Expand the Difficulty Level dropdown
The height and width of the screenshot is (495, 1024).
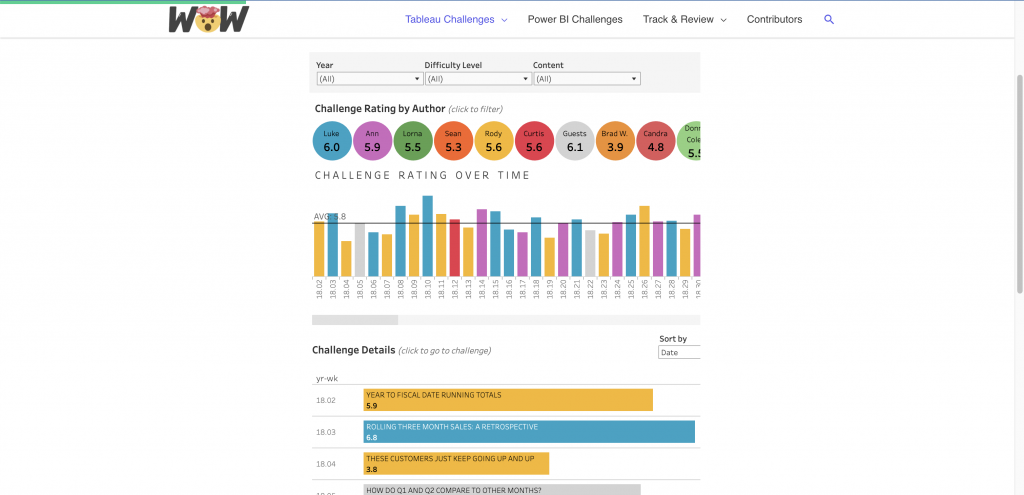tap(478, 79)
